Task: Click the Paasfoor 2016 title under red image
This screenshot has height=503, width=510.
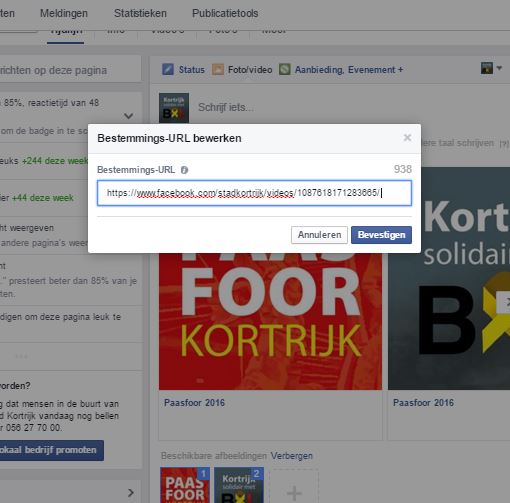Action: 194,403
